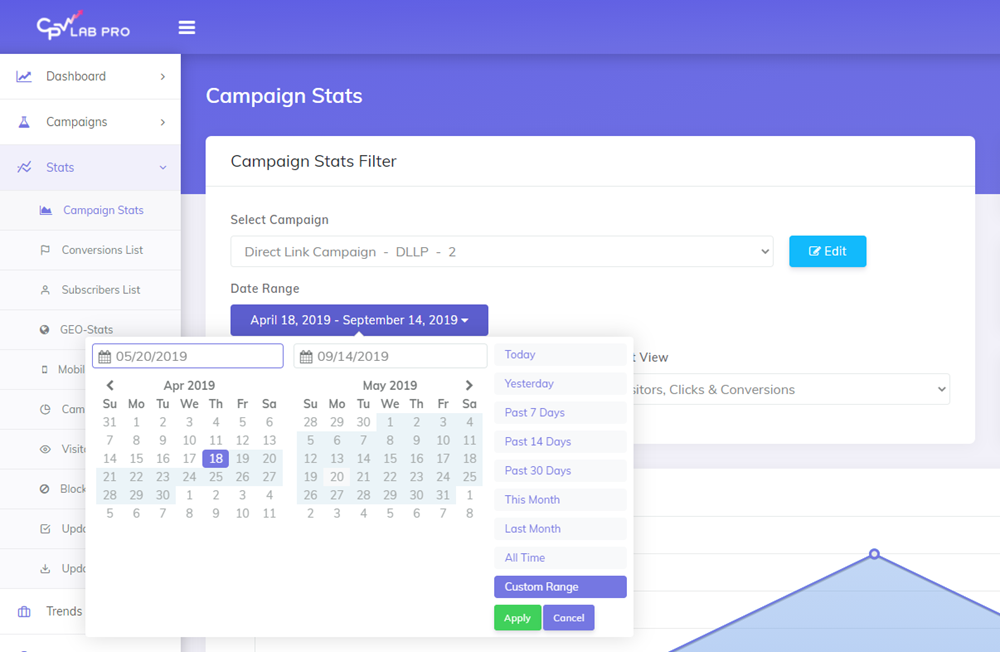Viewport: 1000px width, 652px height.
Task: Click the CPV Lab Pro logo
Action: pos(83,27)
